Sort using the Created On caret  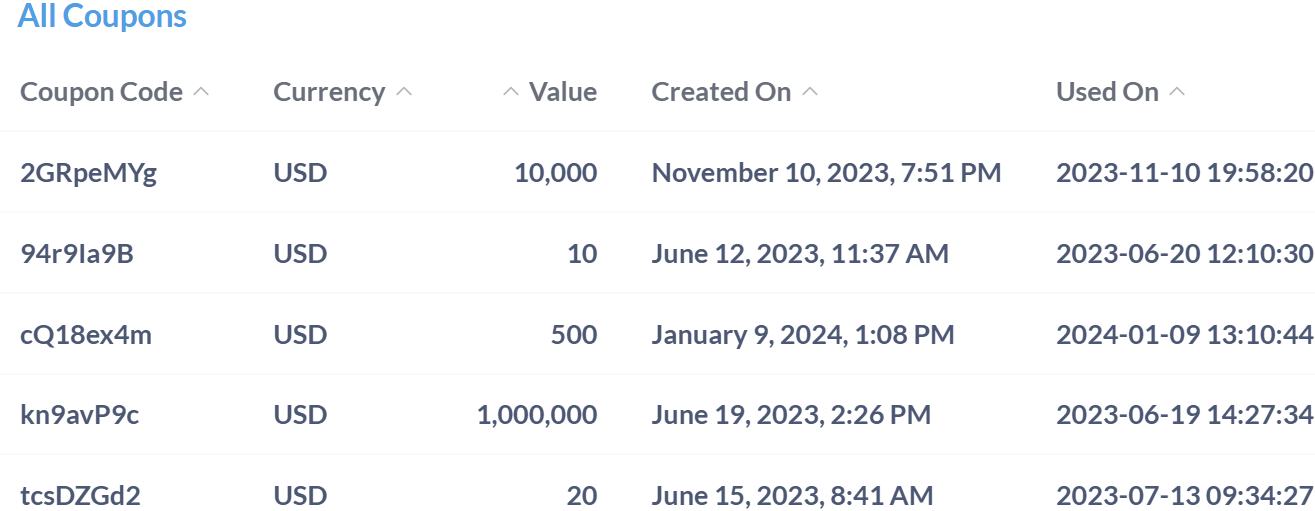point(810,92)
